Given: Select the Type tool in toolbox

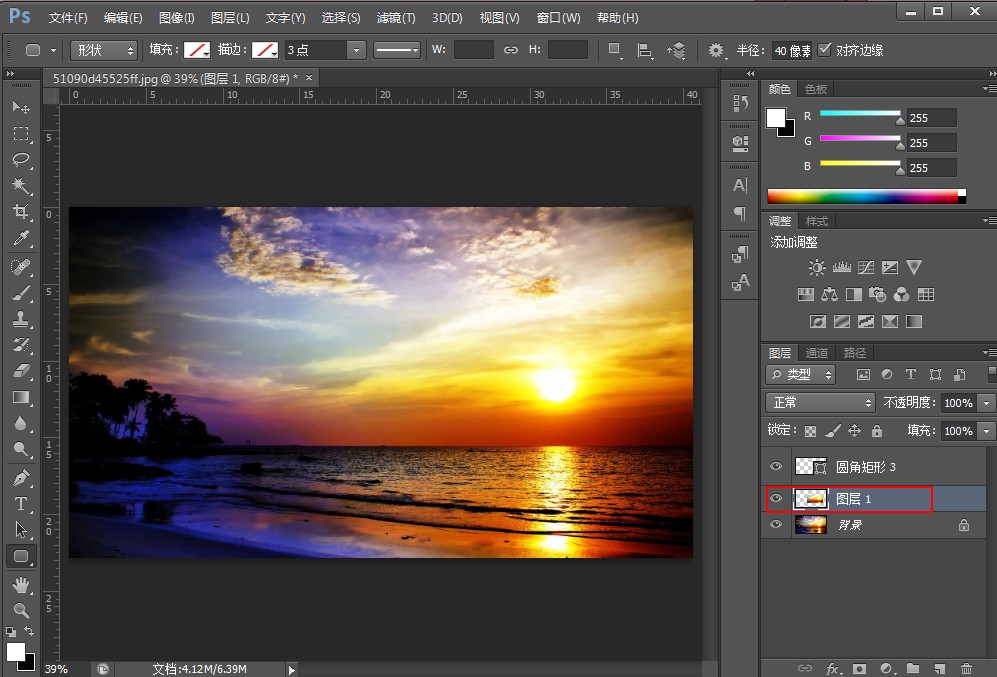Looking at the screenshot, I should [21, 503].
